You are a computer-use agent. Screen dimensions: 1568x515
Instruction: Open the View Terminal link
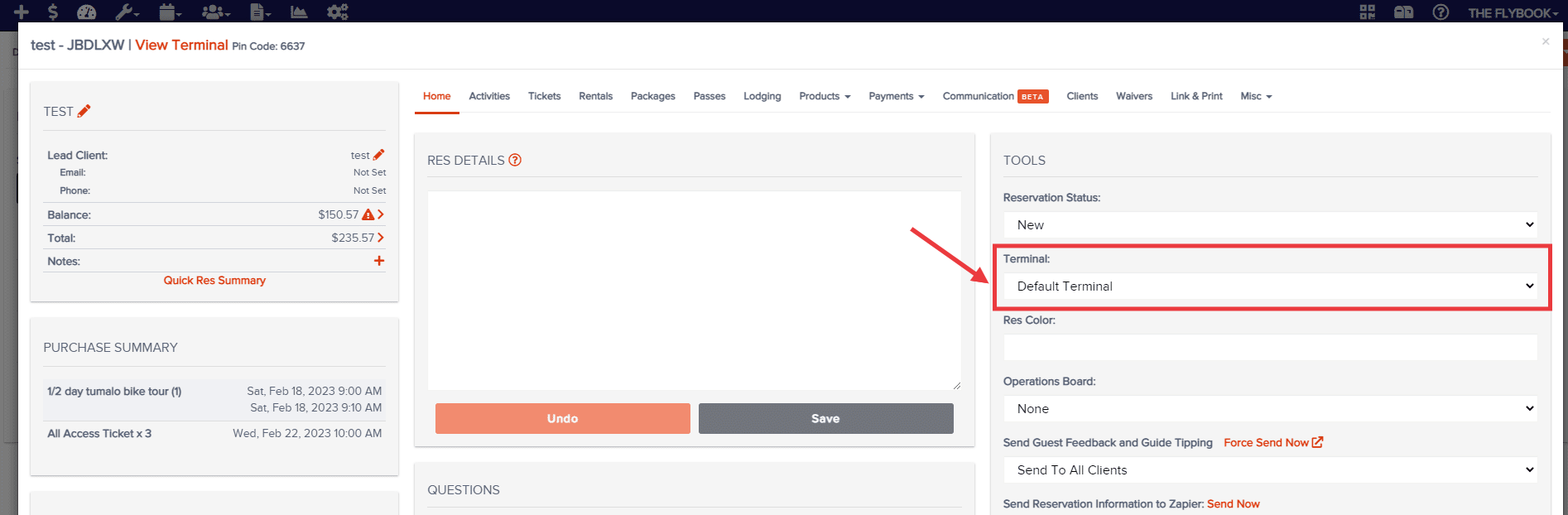[x=181, y=45]
